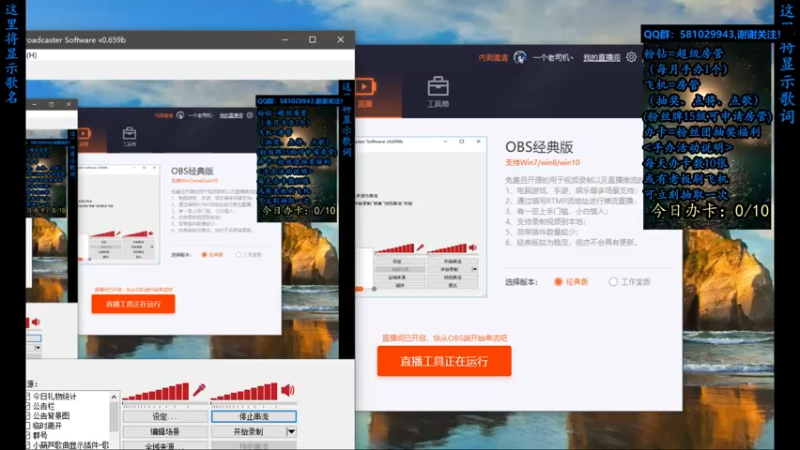Open settings gear in the streaming tool header
Screen dimensions: 800x450
pos(631,57)
